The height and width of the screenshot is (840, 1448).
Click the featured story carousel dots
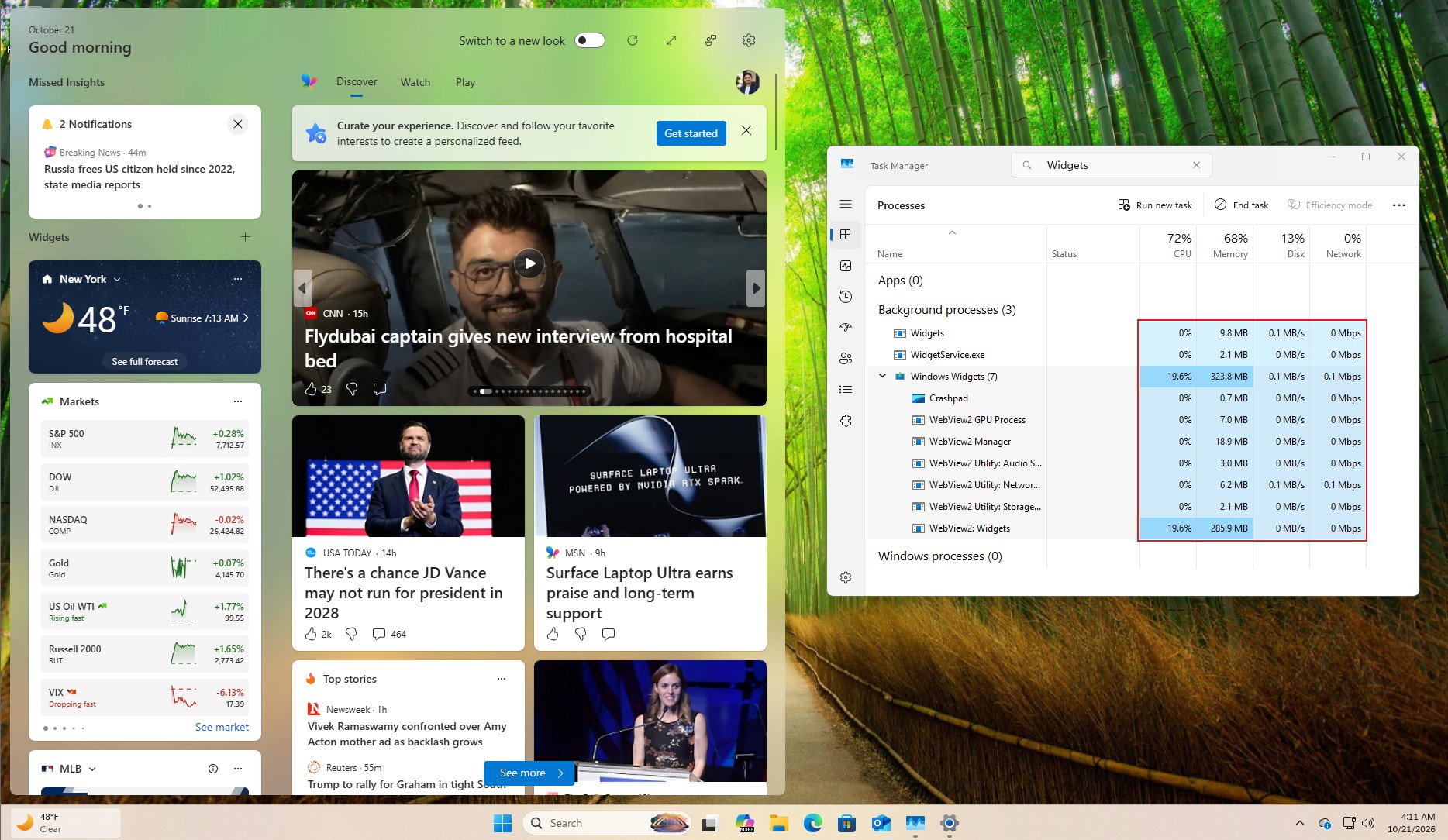click(529, 391)
